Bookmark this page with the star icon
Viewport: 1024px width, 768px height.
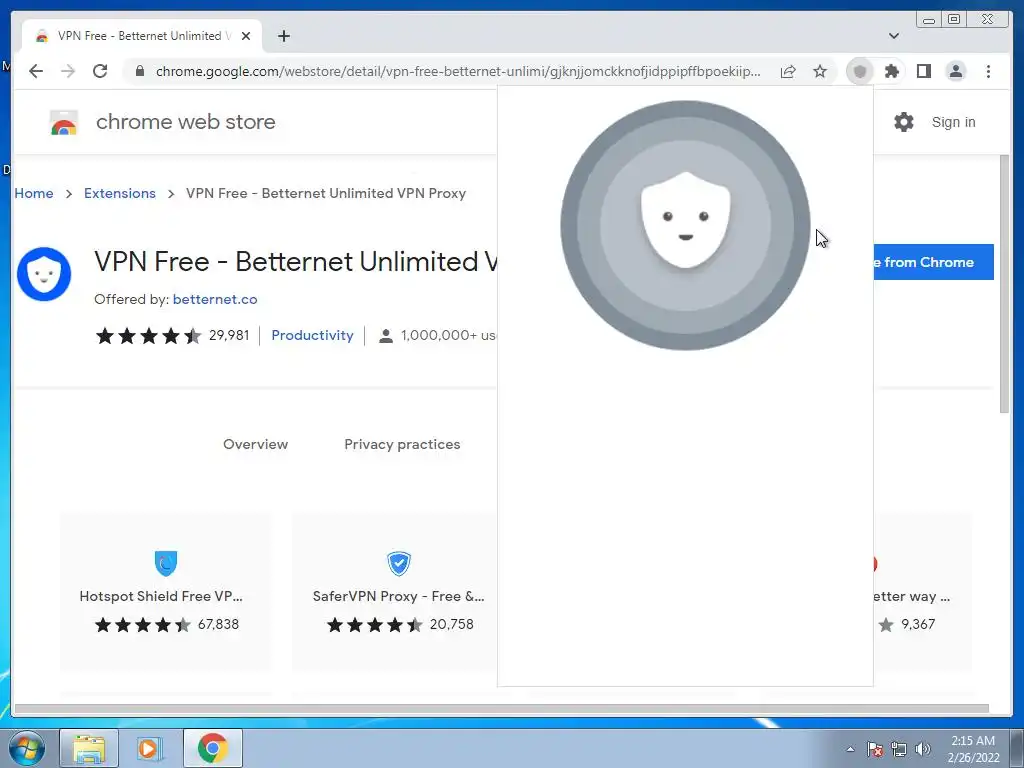pos(820,71)
